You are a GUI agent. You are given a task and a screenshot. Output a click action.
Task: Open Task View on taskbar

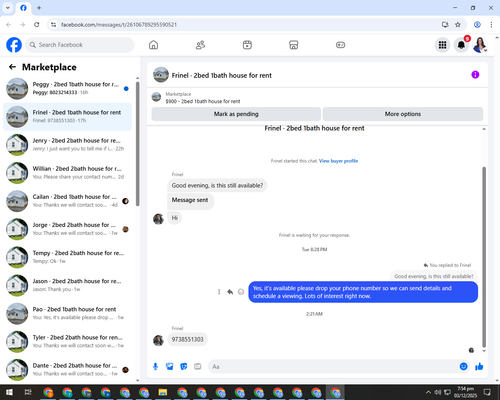28,392
